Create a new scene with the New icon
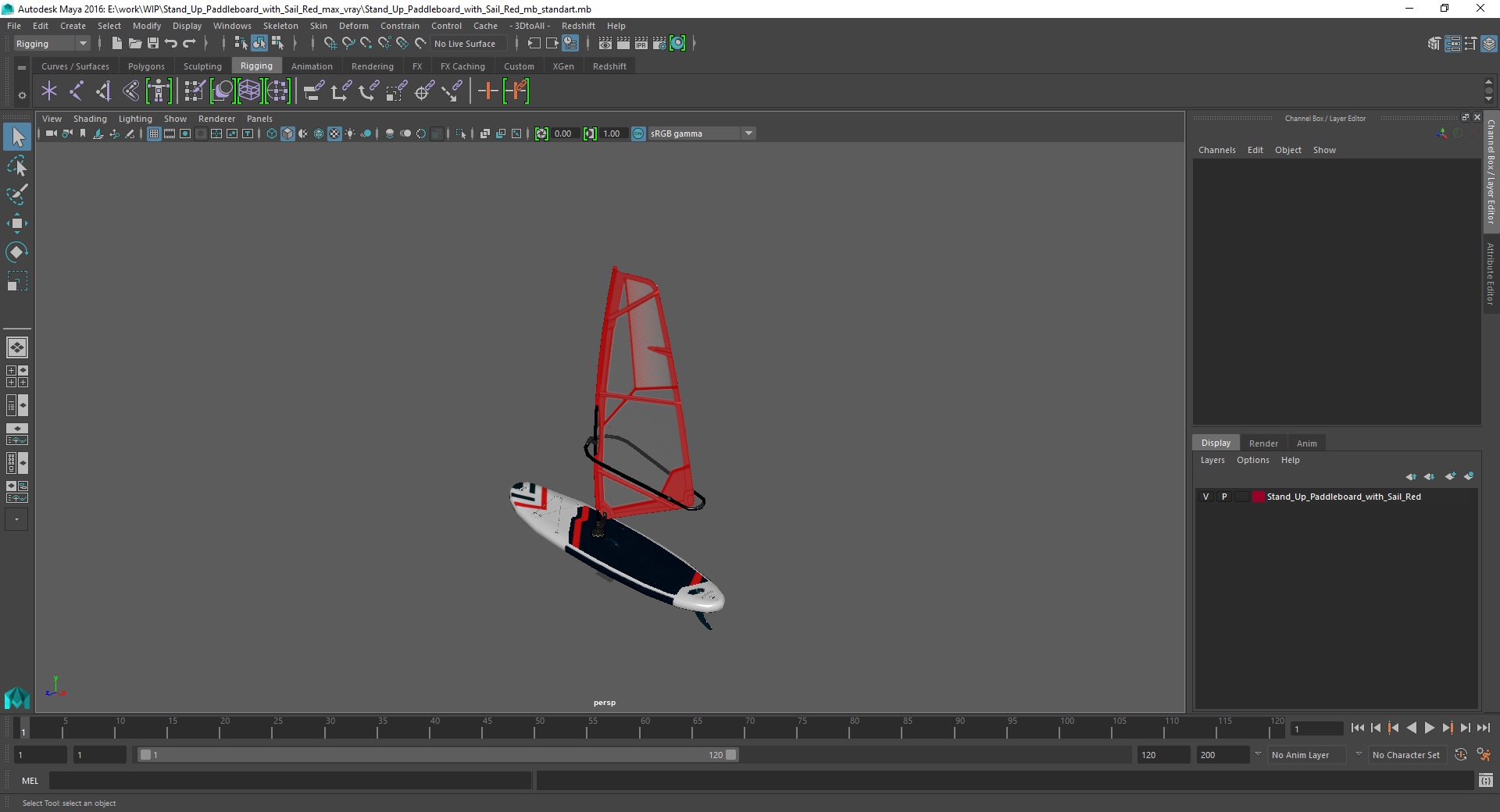 click(116, 44)
